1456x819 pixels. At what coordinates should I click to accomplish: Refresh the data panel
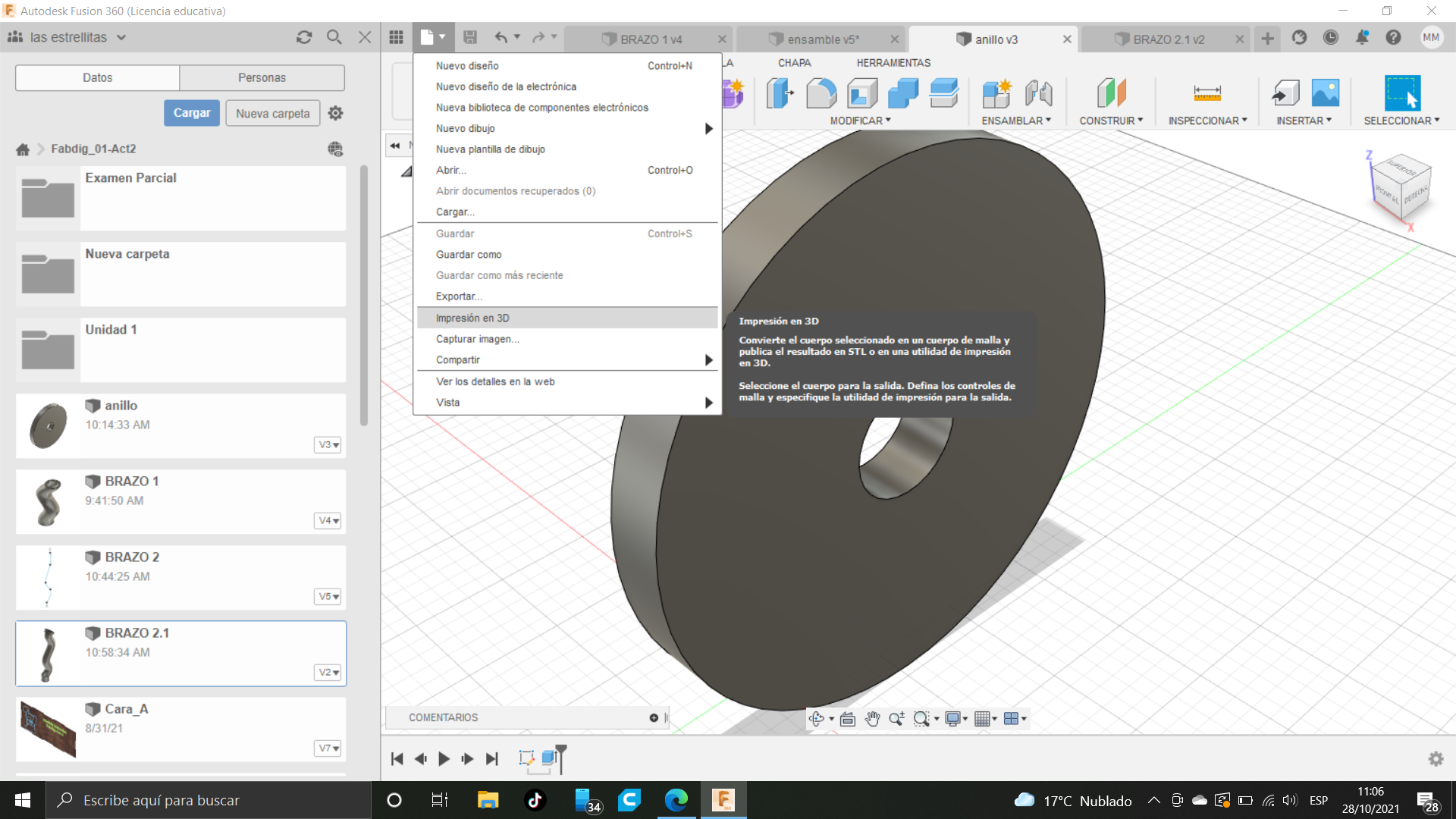click(304, 37)
